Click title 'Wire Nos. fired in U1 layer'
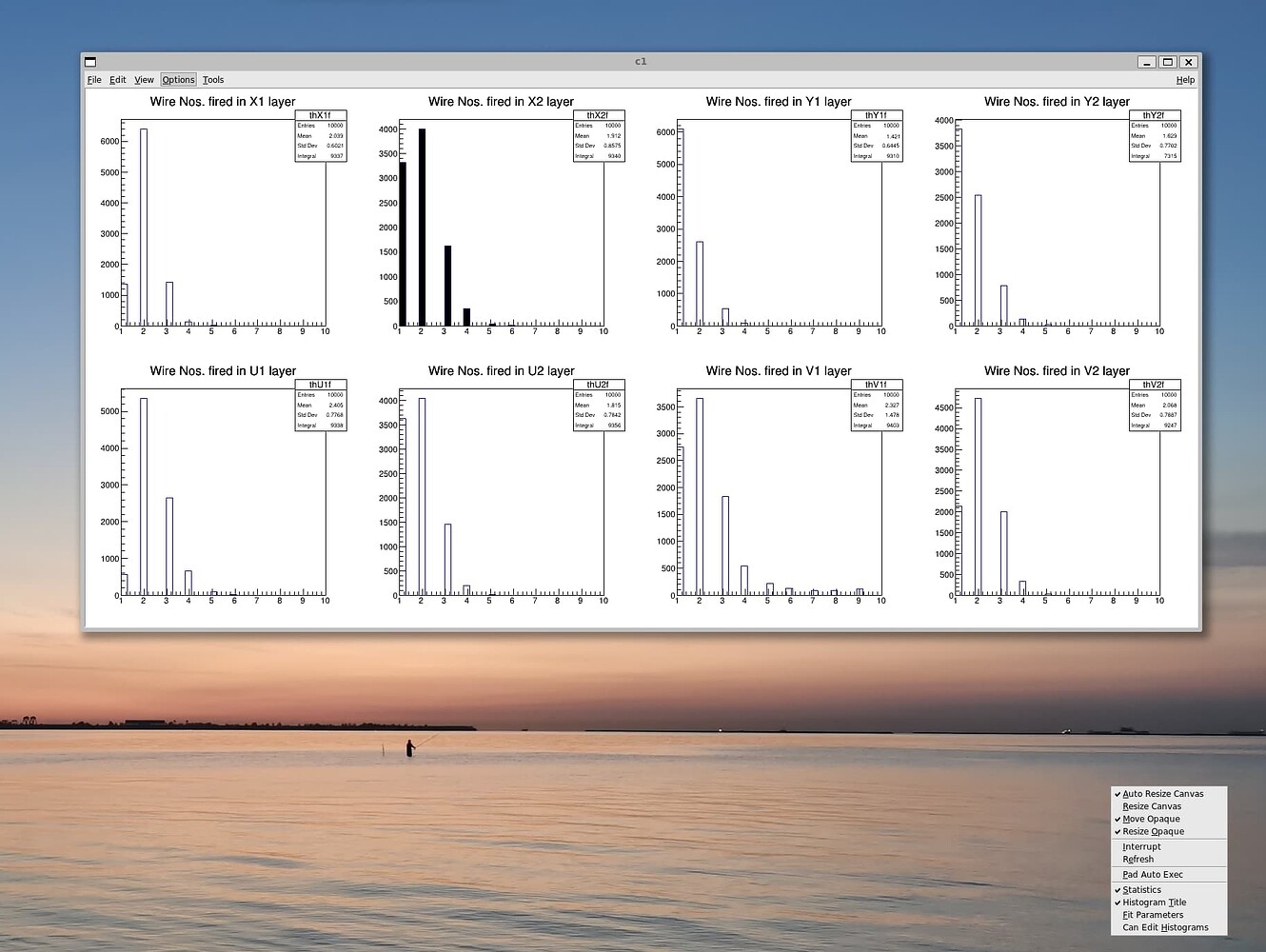The width and height of the screenshot is (1266, 952). pyautogui.click(x=223, y=371)
